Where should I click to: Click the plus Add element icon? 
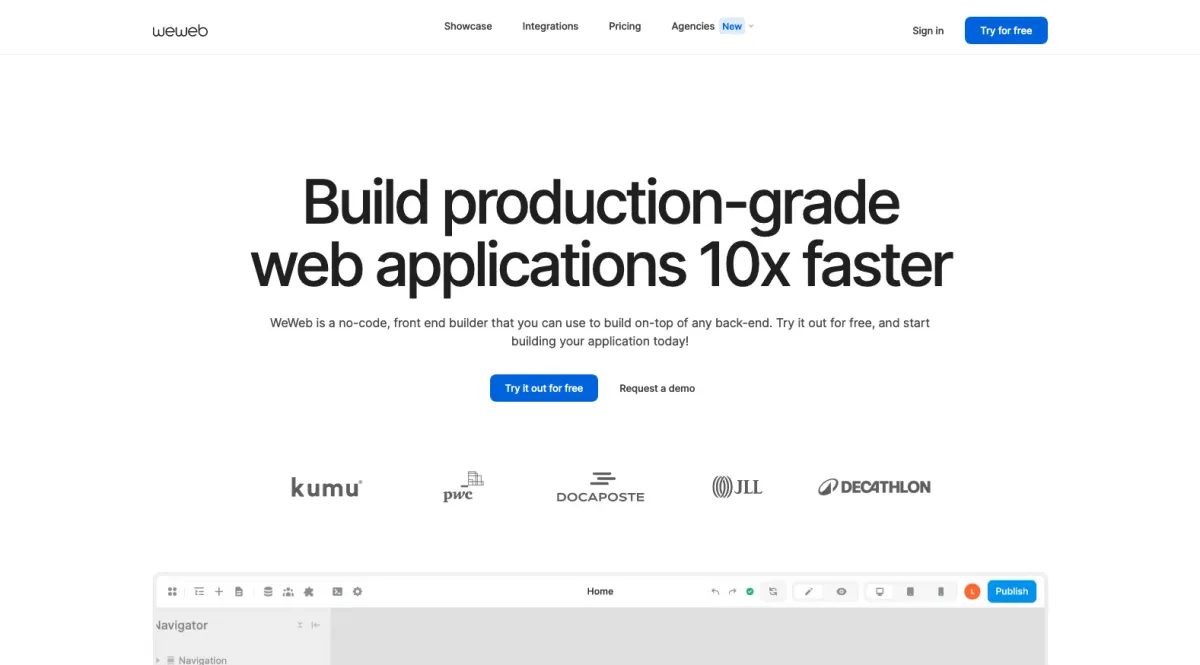point(219,592)
